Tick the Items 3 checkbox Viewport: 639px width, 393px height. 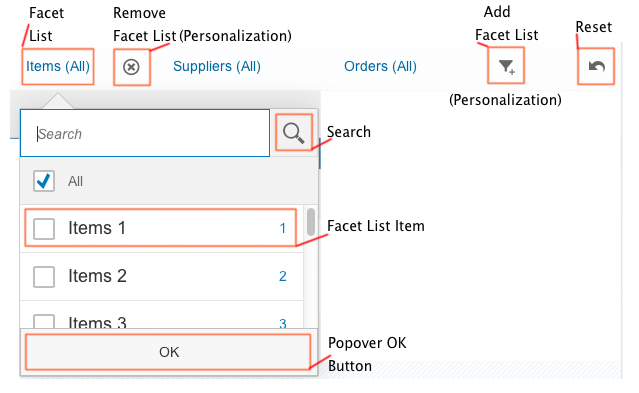(44, 321)
